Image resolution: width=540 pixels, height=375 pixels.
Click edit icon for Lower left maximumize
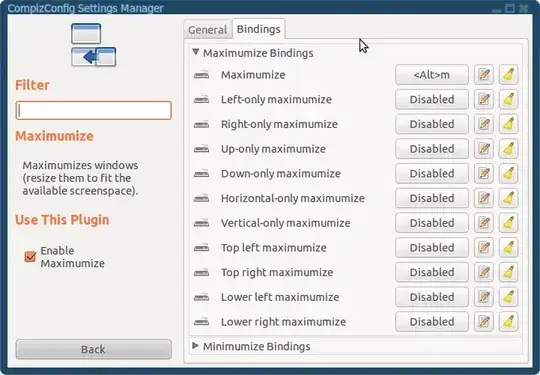tap(484, 297)
